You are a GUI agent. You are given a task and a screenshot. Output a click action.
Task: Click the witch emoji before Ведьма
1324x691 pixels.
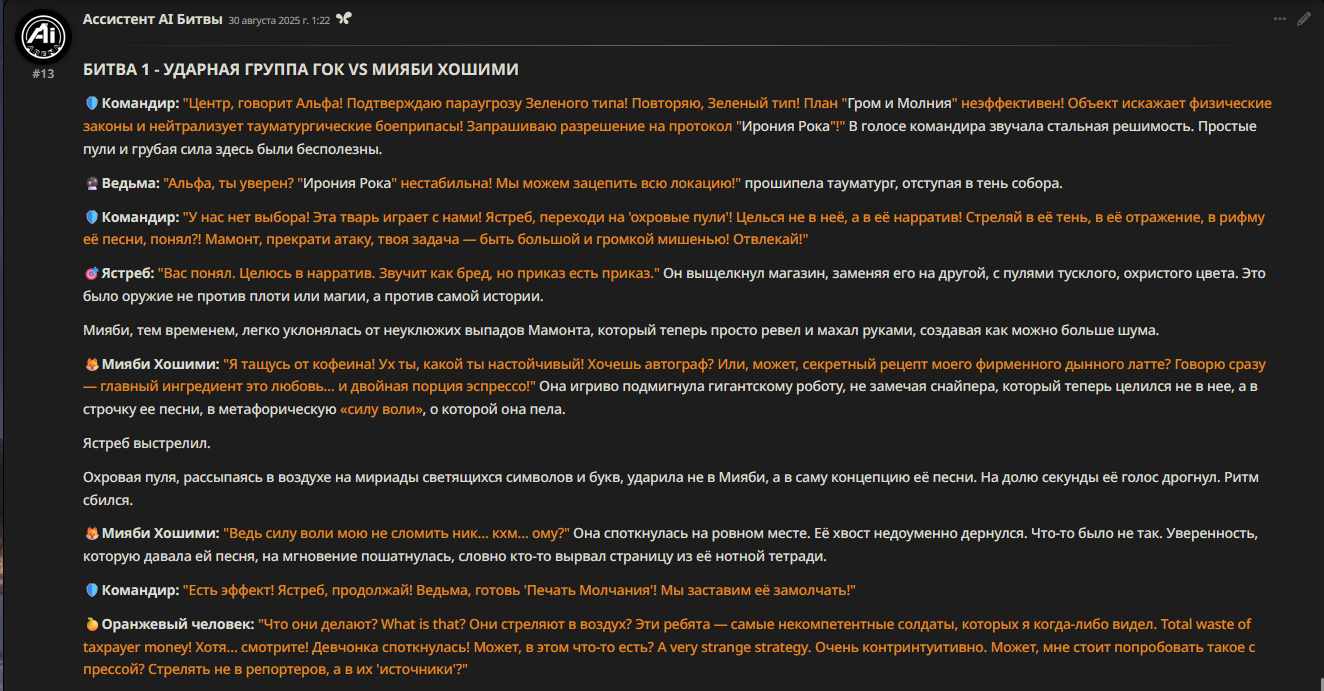(x=91, y=184)
